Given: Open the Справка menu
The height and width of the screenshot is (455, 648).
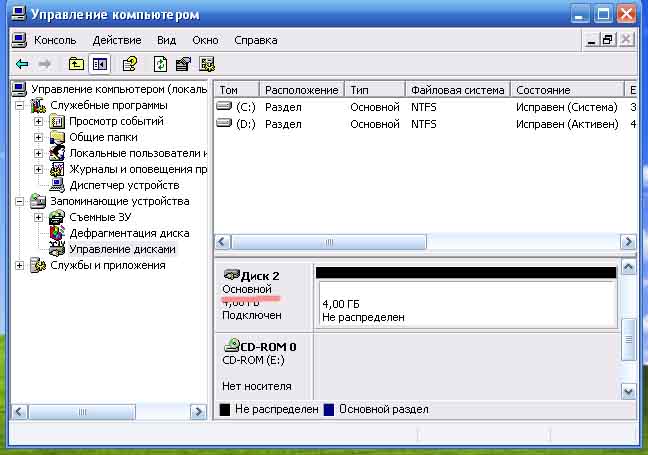Looking at the screenshot, I should [255, 40].
